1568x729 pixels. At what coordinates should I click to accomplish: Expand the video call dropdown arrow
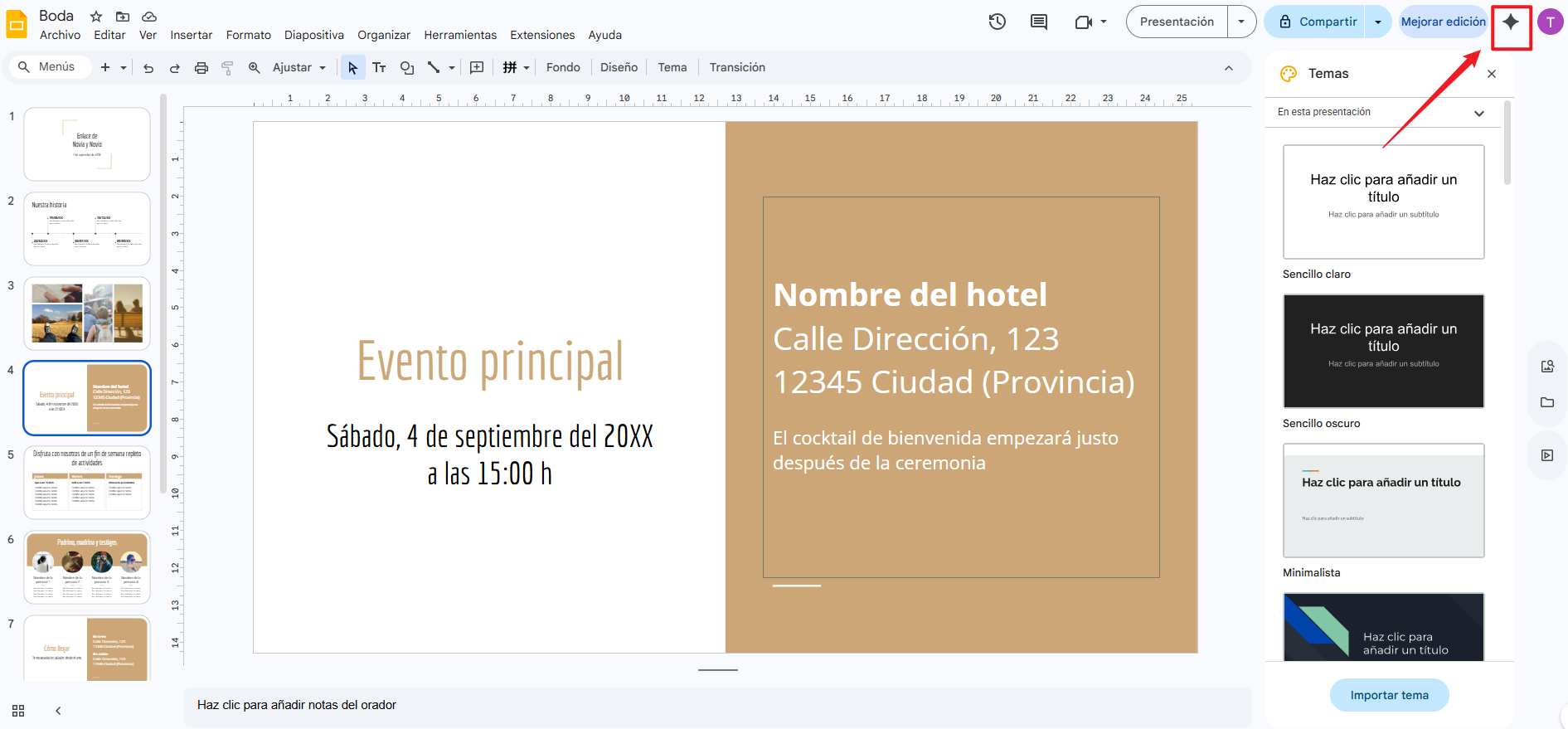point(1104,22)
